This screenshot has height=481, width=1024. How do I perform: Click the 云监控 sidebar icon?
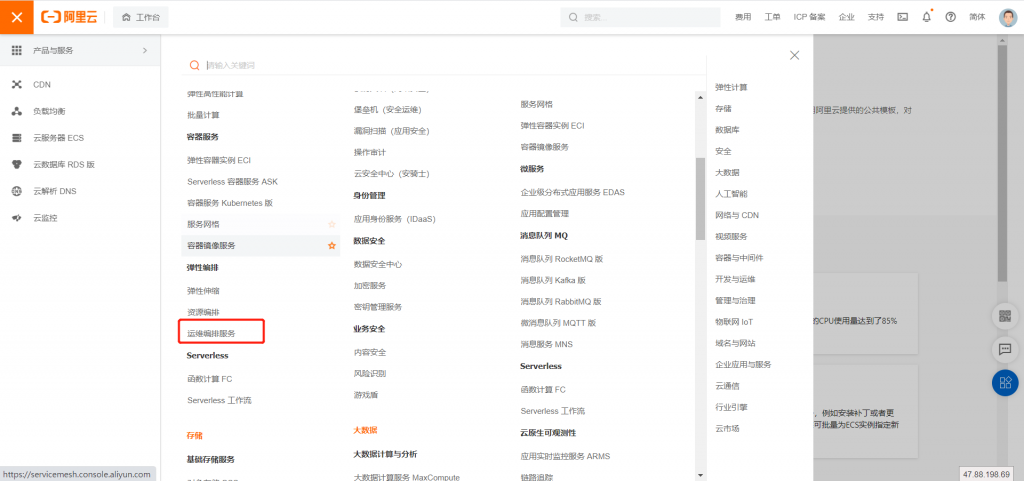pyautogui.click(x=17, y=218)
